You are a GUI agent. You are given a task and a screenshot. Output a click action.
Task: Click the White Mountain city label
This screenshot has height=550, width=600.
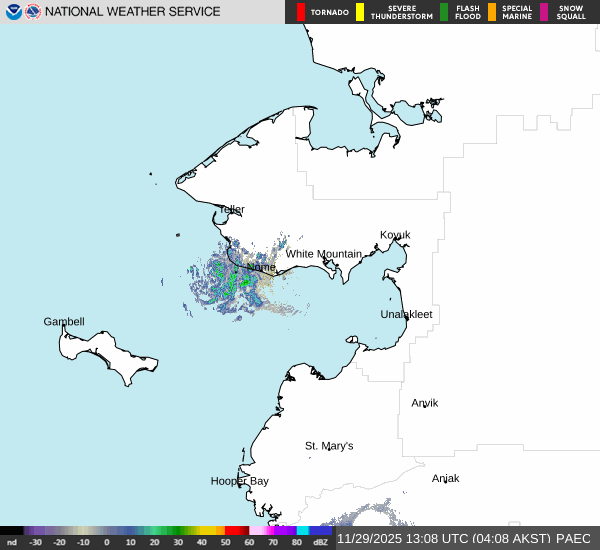[323, 254]
